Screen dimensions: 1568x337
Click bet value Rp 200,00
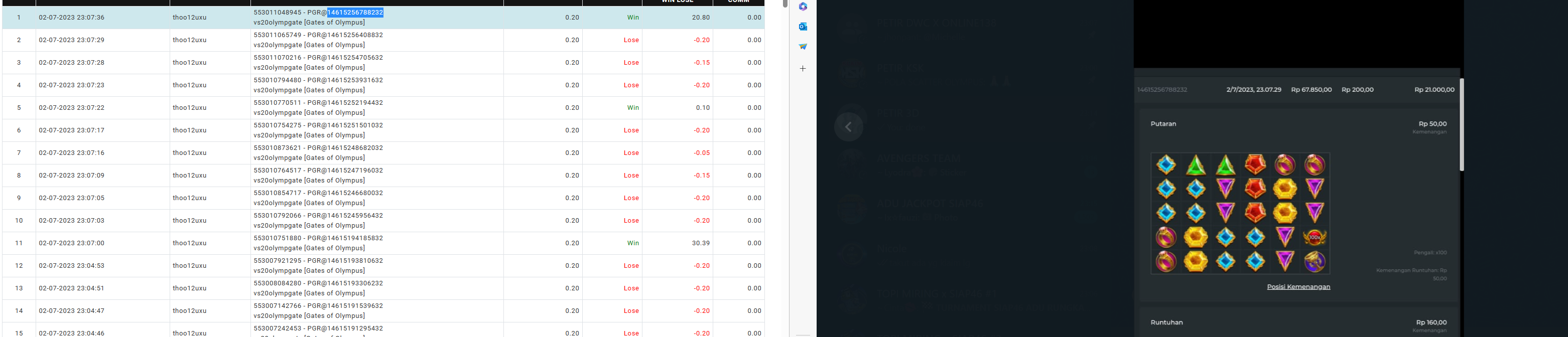(x=1357, y=90)
